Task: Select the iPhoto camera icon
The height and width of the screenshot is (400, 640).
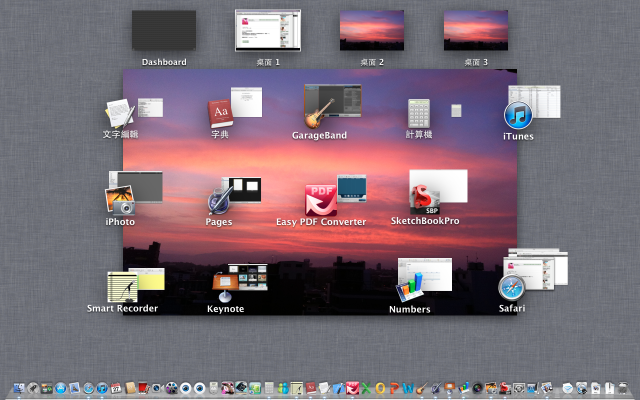Action: tap(120, 200)
